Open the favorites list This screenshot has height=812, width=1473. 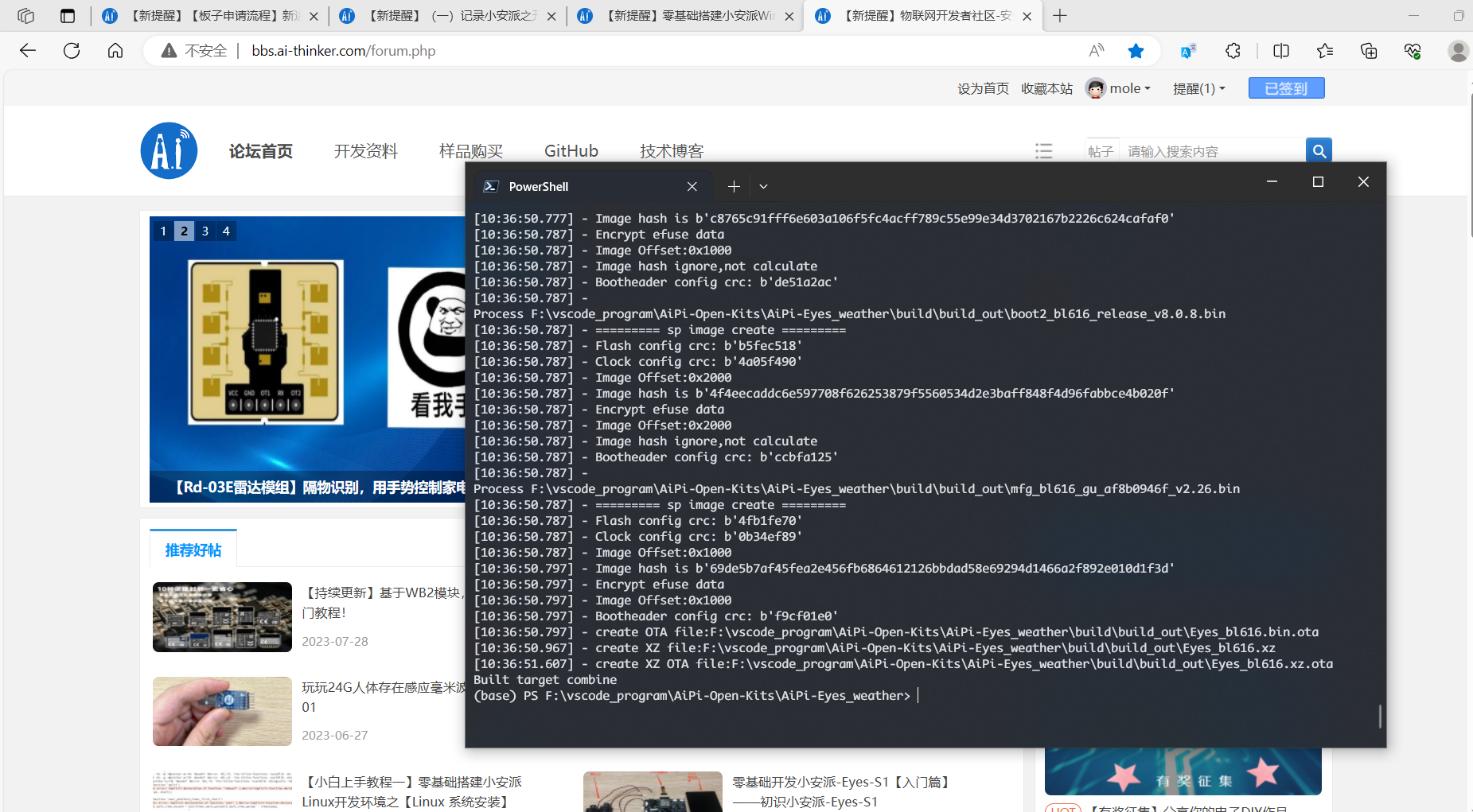(x=1325, y=51)
